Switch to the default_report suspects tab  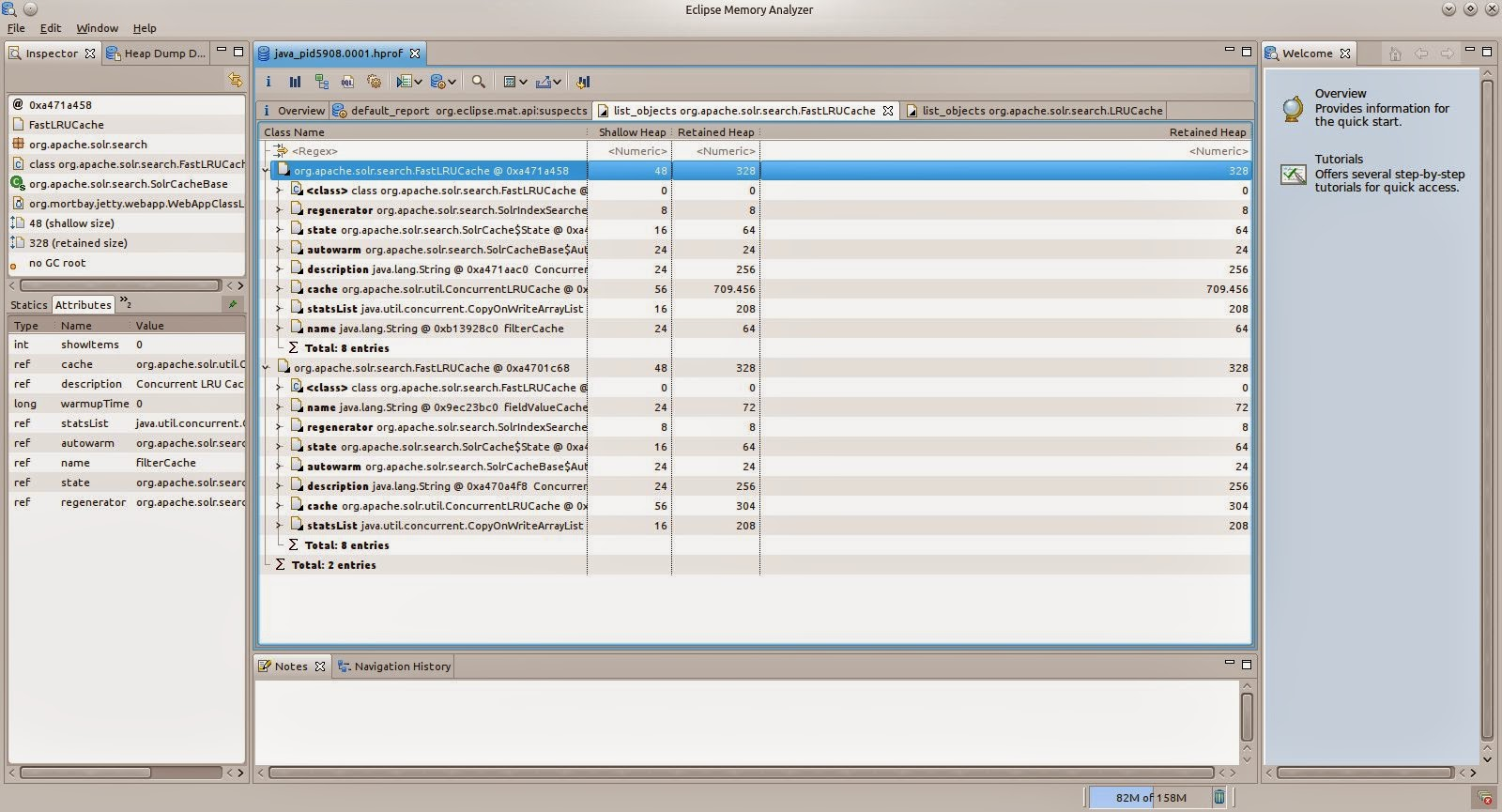pyautogui.click(x=460, y=111)
